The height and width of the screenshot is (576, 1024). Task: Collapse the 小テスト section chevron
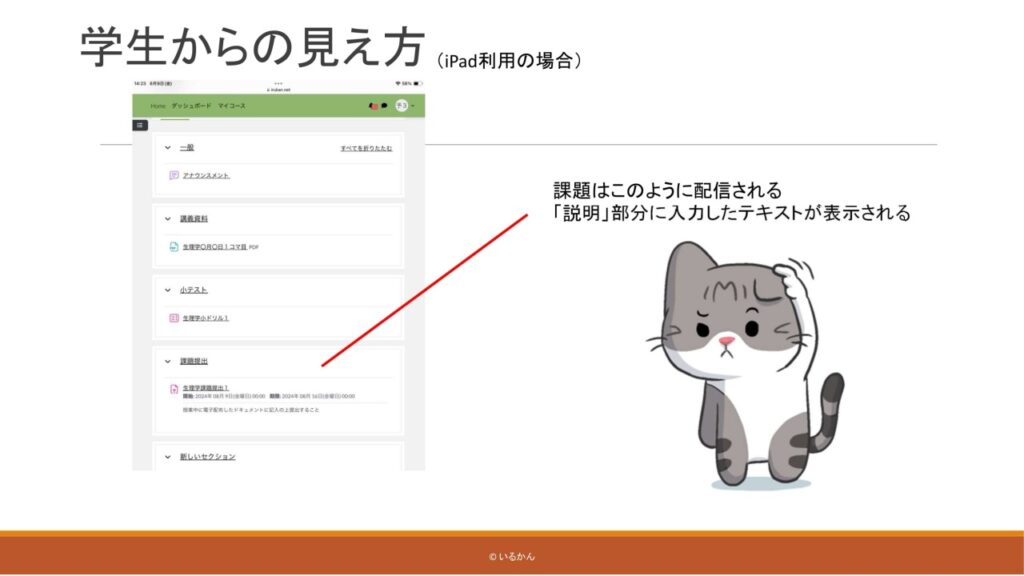[x=167, y=290]
